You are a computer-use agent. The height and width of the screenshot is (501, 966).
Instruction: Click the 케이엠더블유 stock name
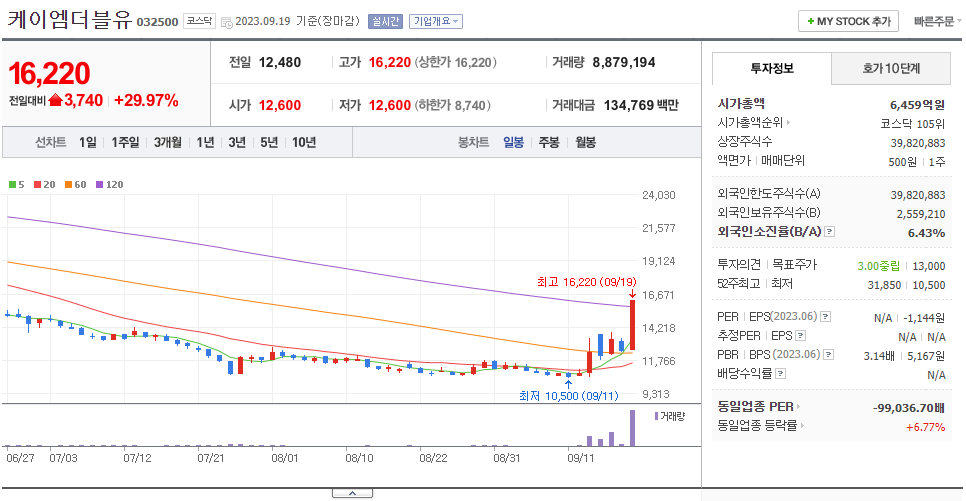70,20
